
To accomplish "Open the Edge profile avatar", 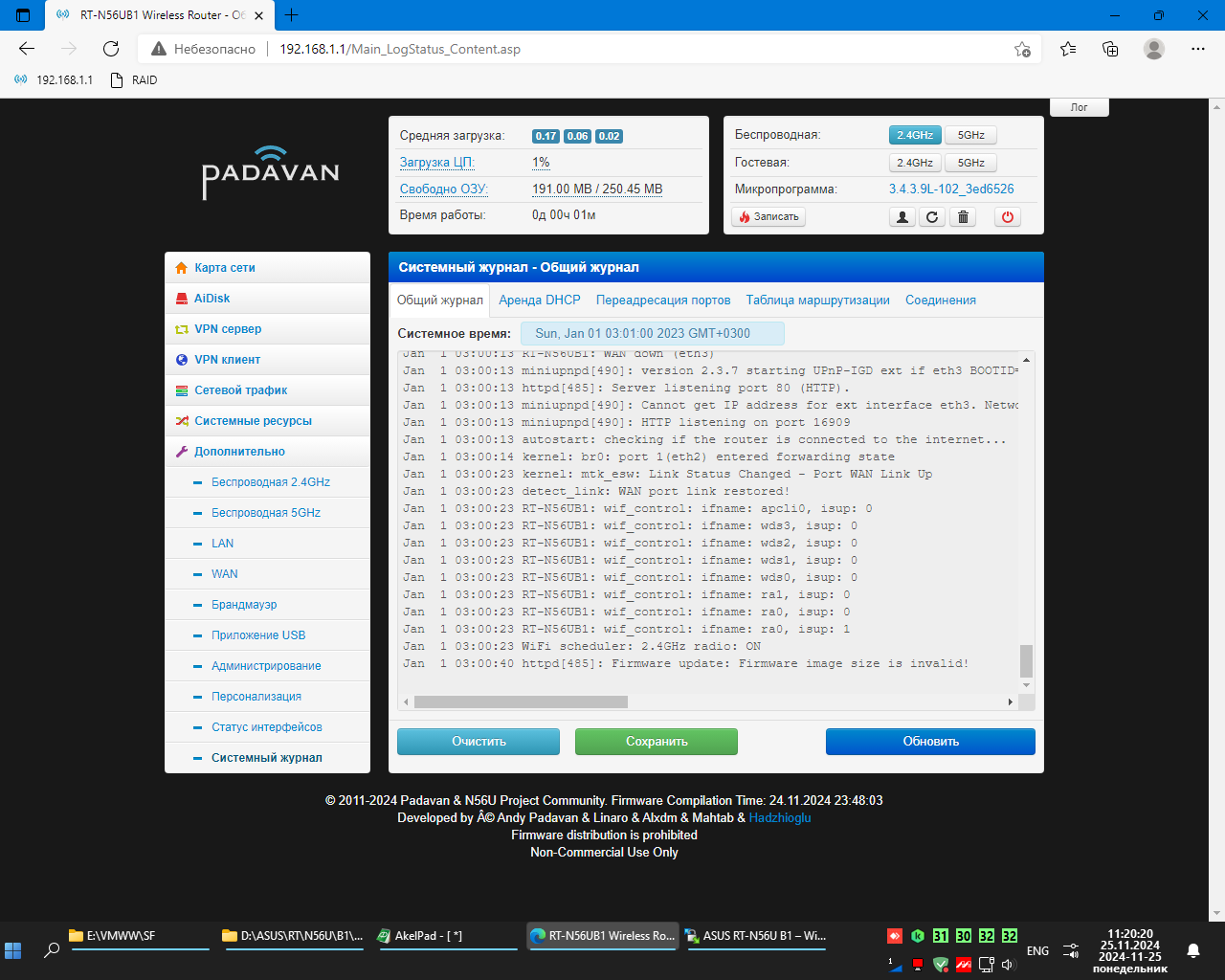I will (1154, 49).
